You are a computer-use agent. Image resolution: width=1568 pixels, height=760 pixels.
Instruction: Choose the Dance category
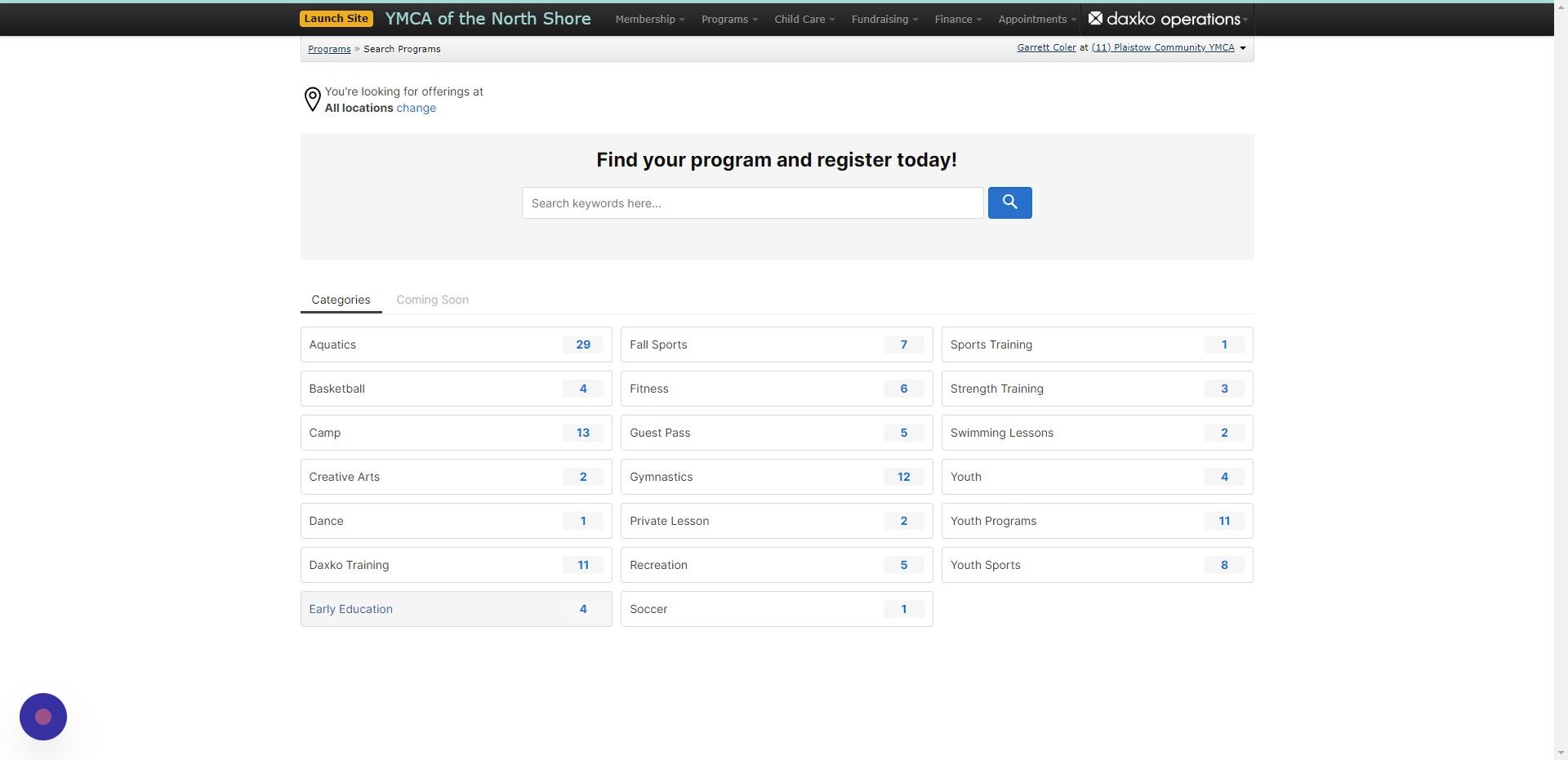click(456, 521)
